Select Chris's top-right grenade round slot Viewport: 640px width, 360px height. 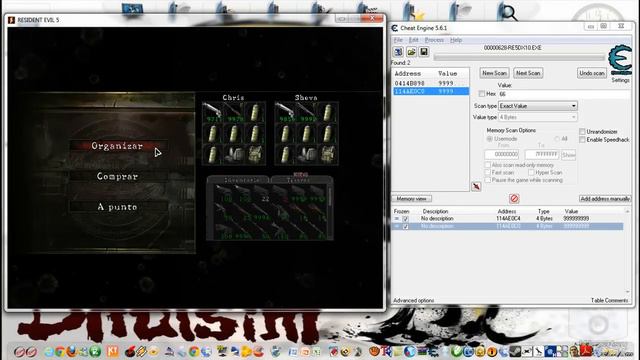pos(255,113)
